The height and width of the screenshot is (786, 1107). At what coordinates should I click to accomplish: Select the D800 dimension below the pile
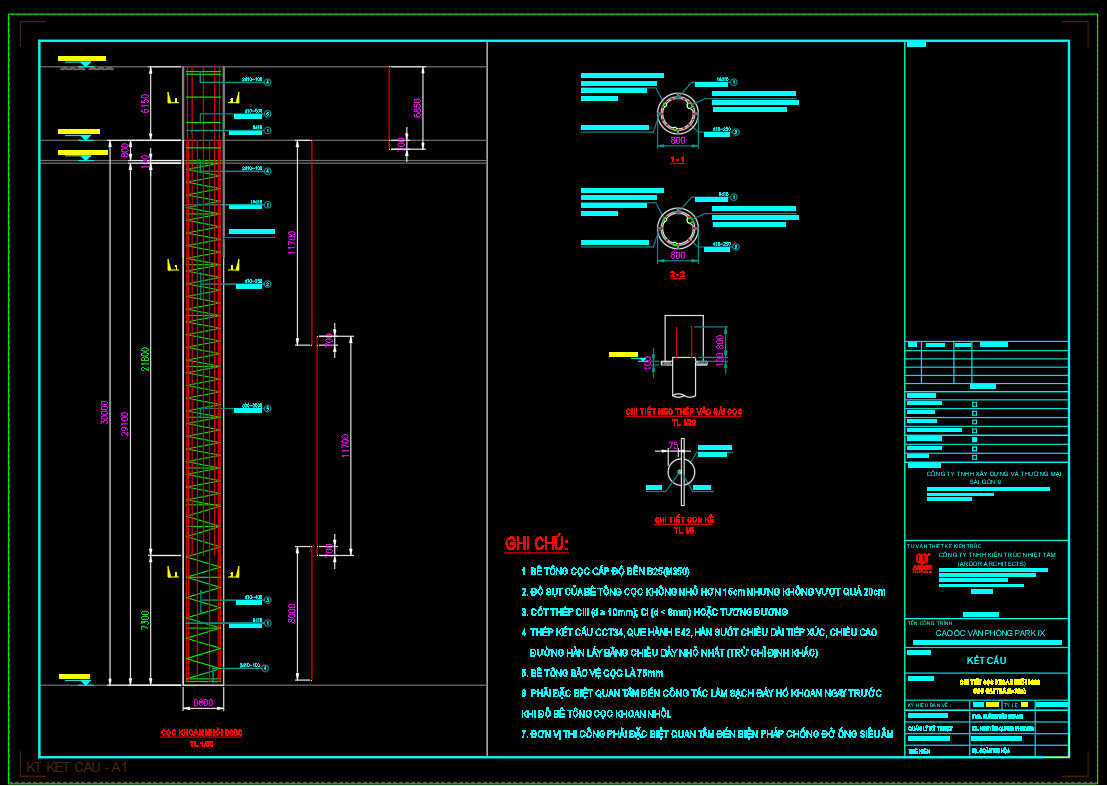point(203,702)
